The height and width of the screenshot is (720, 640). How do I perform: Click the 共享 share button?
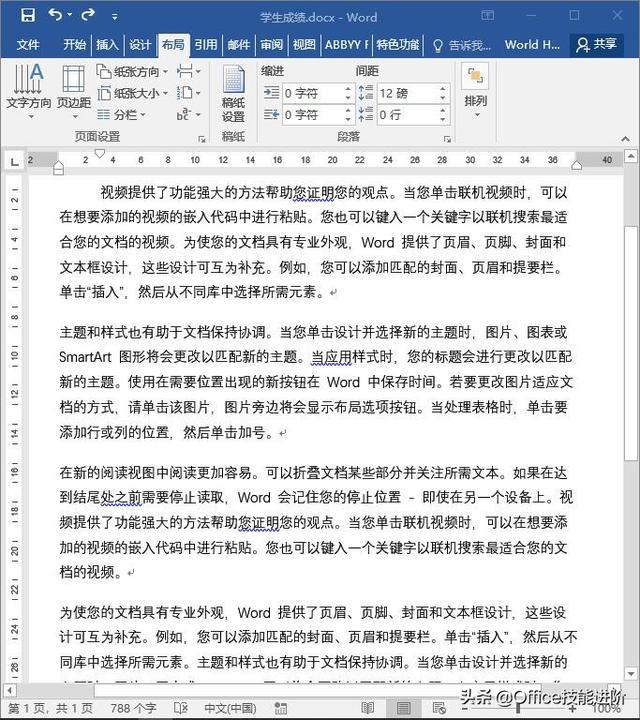pyautogui.click(x=597, y=45)
